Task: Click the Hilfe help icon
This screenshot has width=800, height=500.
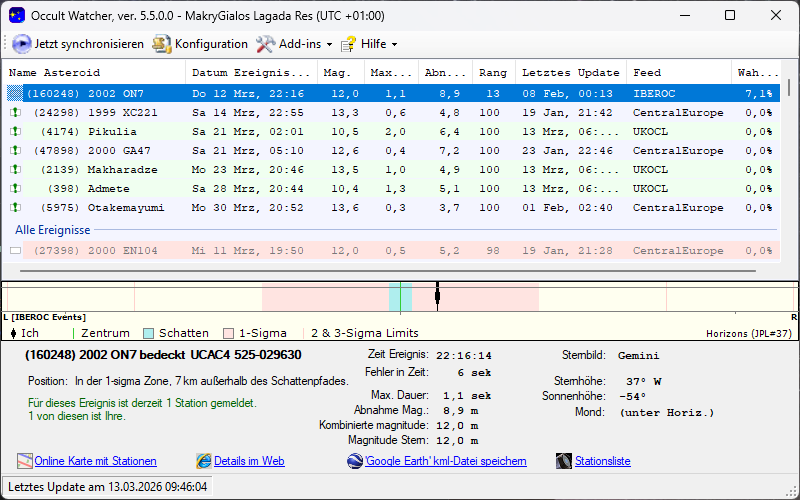Action: tap(348, 44)
